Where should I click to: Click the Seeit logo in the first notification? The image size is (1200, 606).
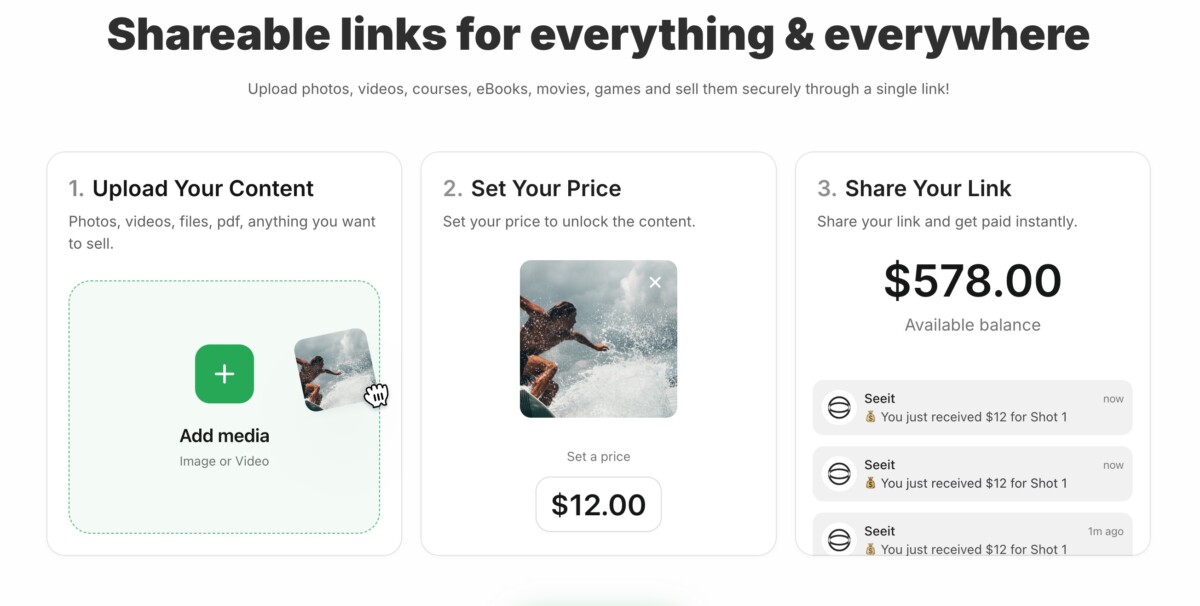tap(839, 408)
